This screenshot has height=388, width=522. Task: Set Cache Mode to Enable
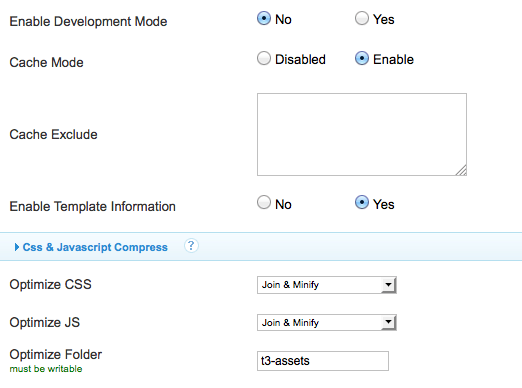[x=362, y=58]
